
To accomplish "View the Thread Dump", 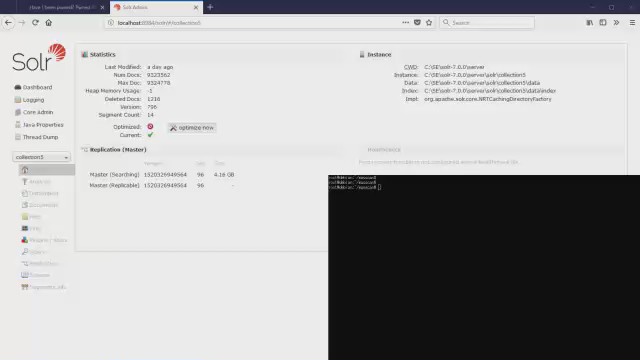I will pos(36,137).
